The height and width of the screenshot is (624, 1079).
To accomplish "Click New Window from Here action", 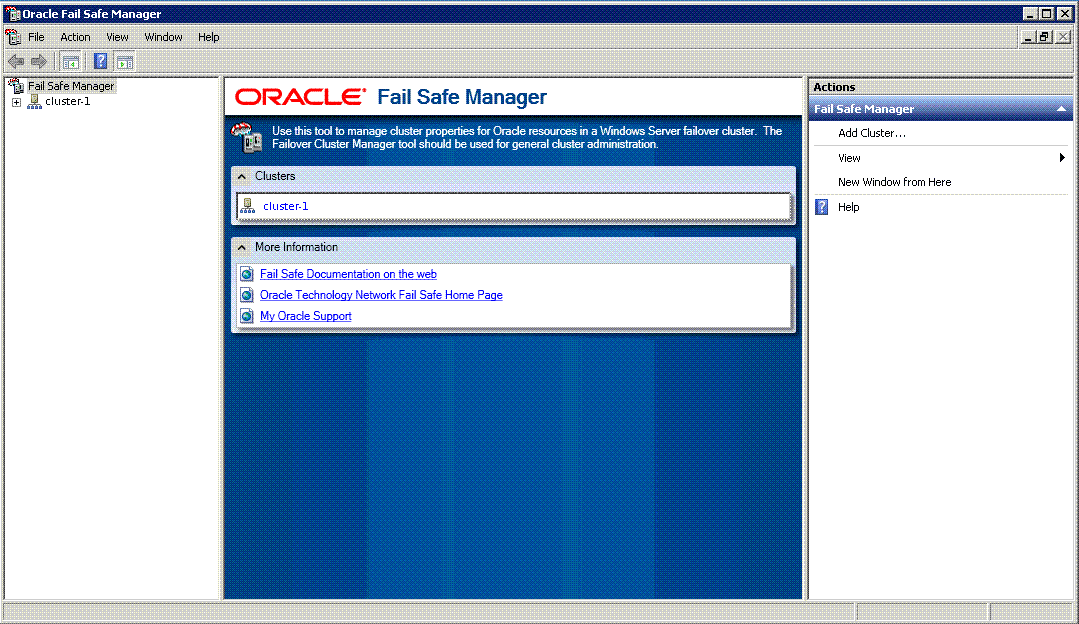I will tap(895, 182).
